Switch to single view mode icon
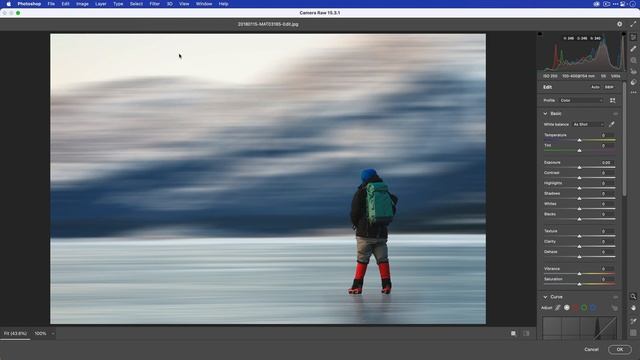Image resolution: width=640 pixels, height=360 pixels. pyautogui.click(x=513, y=333)
